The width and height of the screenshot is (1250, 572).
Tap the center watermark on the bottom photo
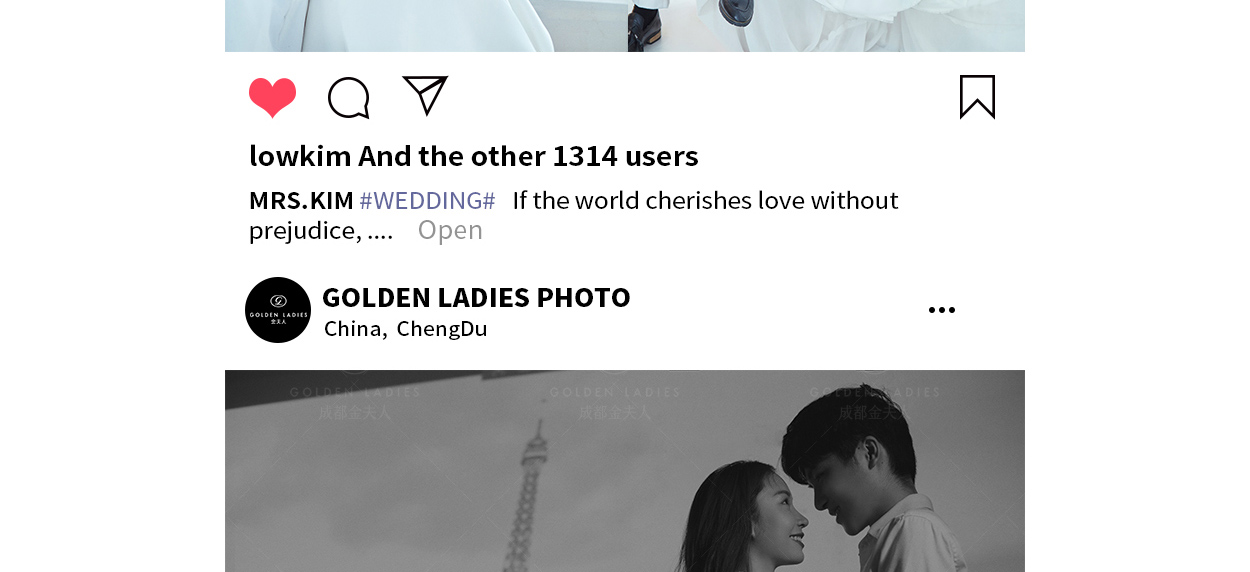[615, 399]
